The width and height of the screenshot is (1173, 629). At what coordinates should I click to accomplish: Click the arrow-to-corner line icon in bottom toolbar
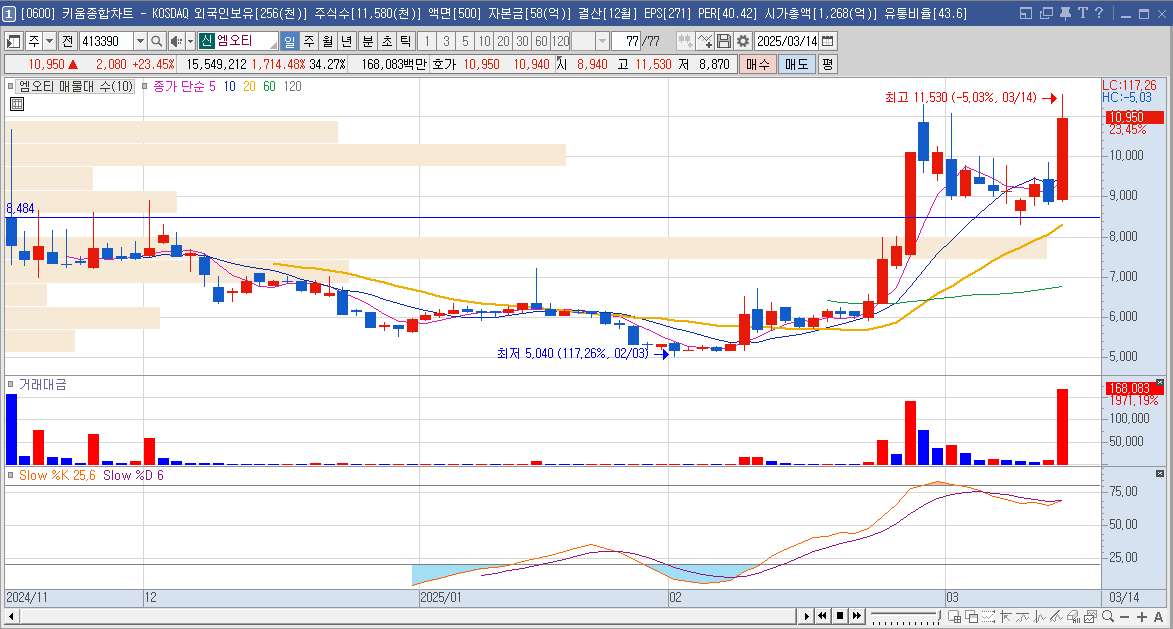(x=1005, y=616)
